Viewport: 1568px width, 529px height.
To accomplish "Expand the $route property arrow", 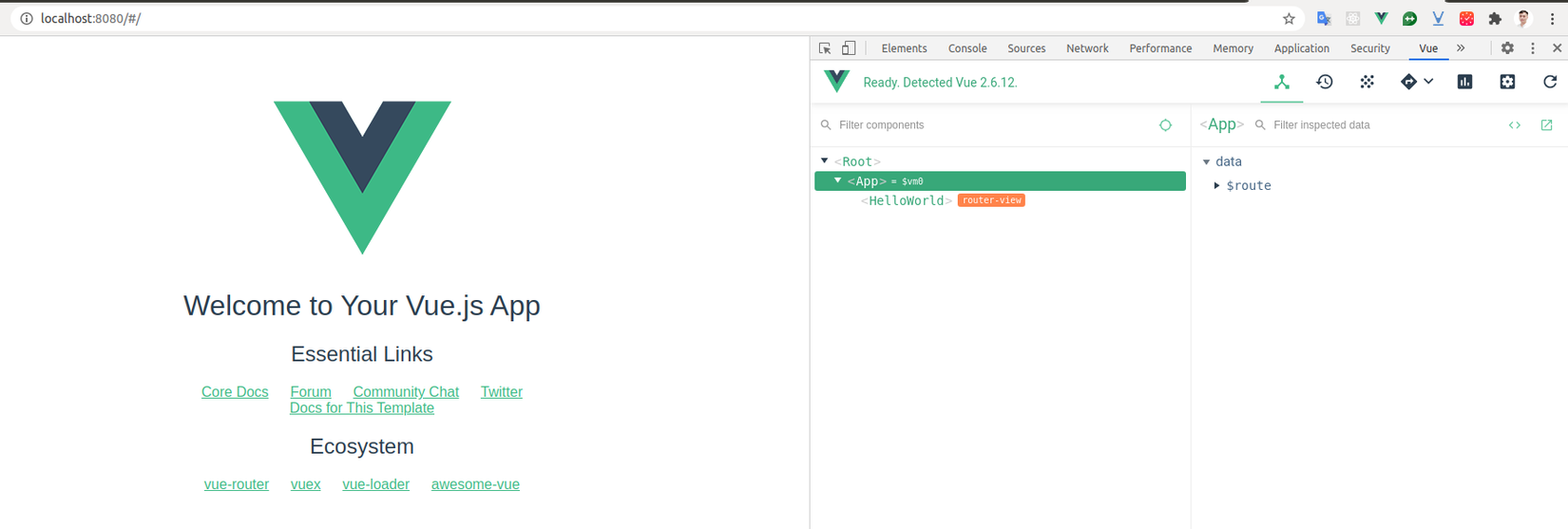I will click(1216, 185).
